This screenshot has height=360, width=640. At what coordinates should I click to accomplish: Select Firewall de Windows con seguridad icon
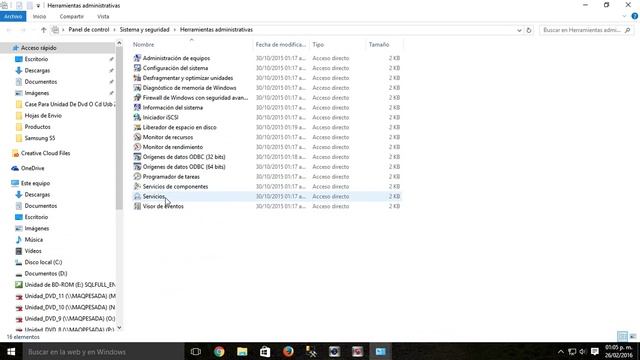pyautogui.click(x=137, y=98)
